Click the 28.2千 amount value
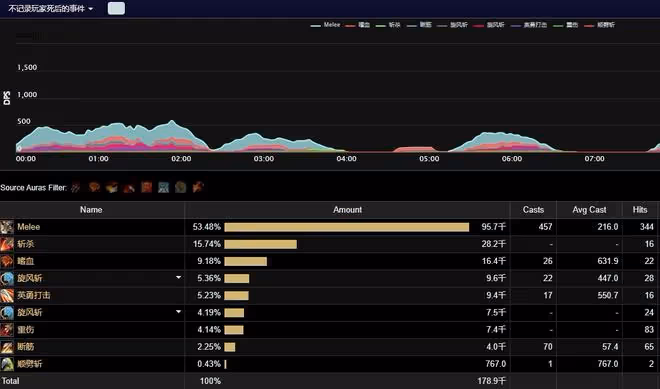660x389 pixels. point(493,244)
